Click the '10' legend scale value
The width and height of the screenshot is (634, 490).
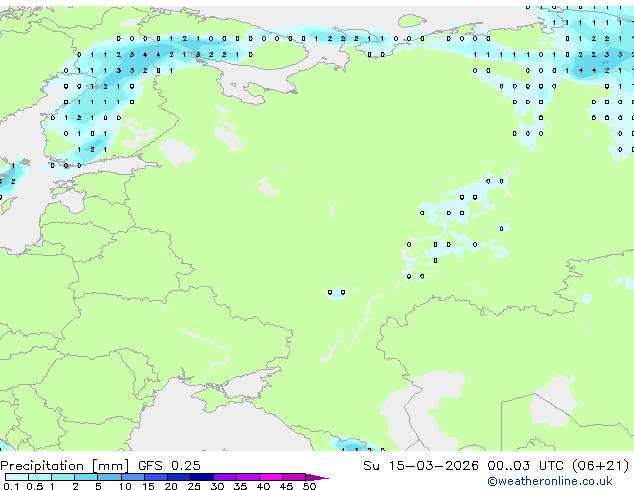pos(125,486)
